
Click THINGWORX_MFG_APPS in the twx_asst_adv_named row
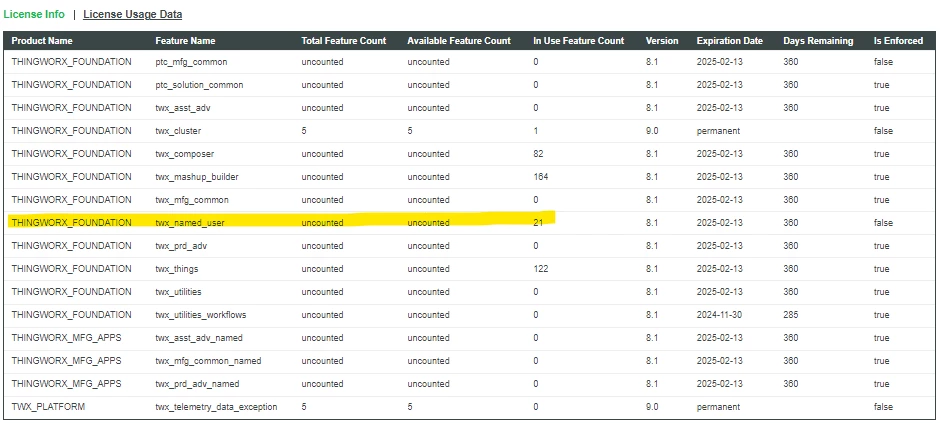point(66,338)
